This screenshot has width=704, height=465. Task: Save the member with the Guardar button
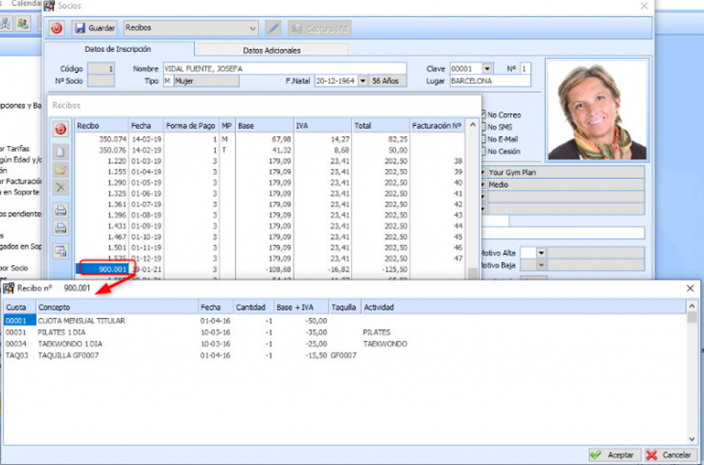click(x=95, y=28)
